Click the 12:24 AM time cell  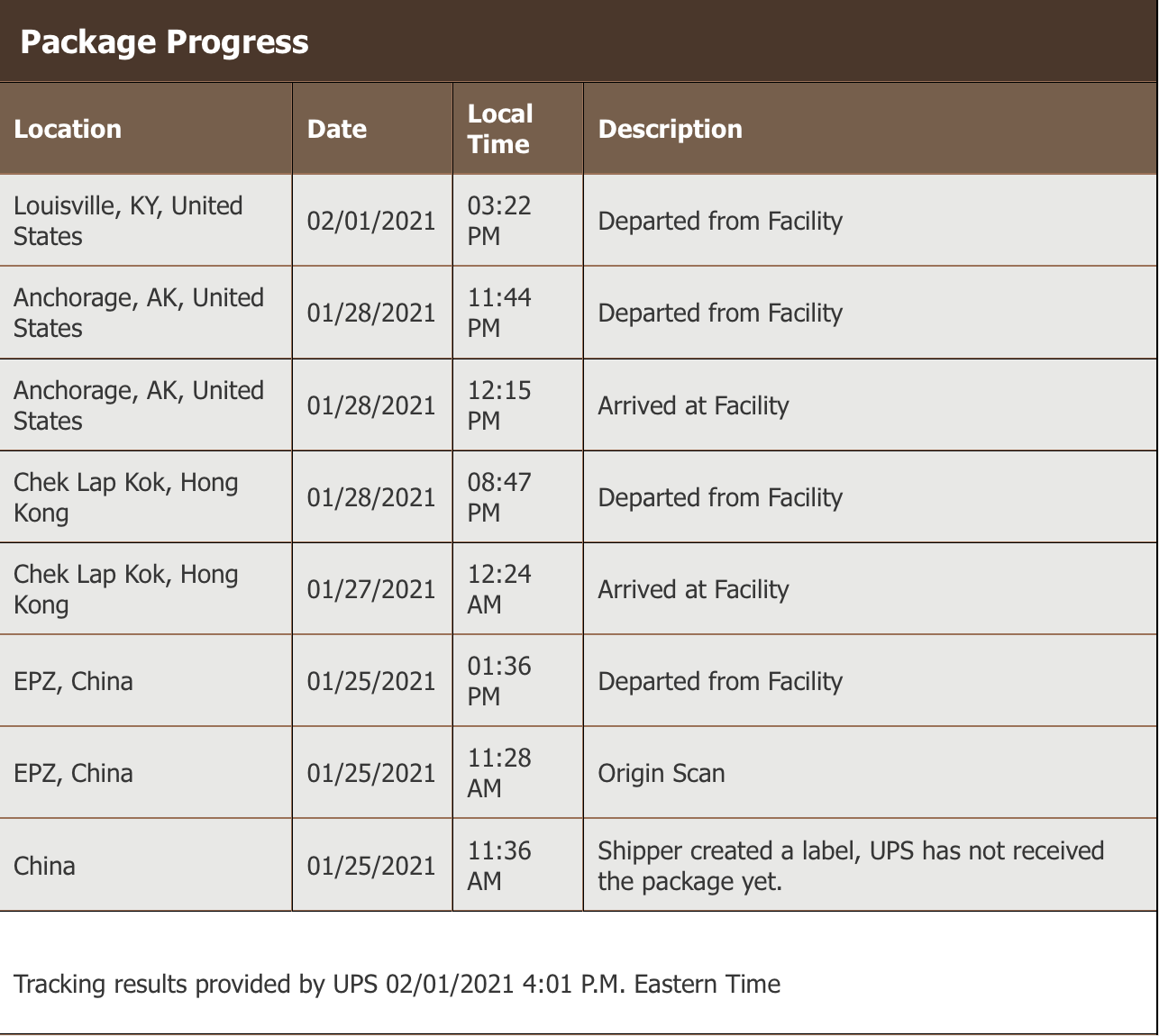coord(499,589)
